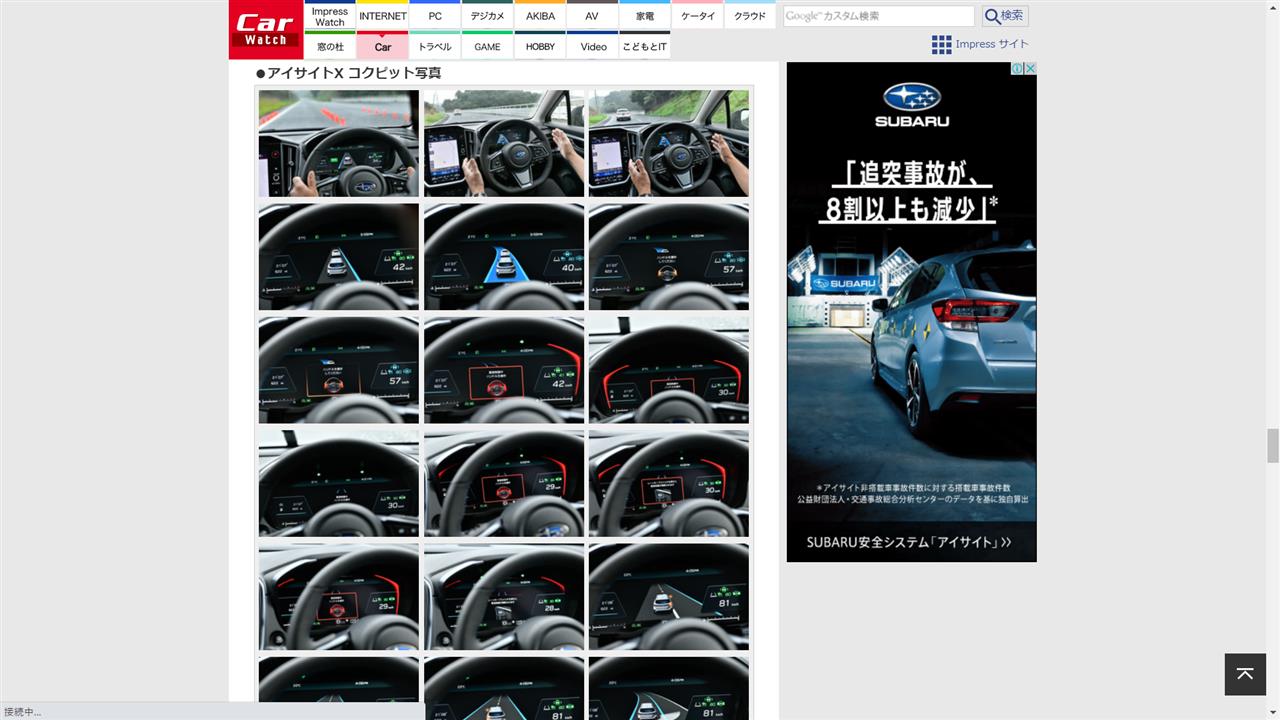The height and width of the screenshot is (720, 1280).
Task: Open the meter thumbnail showing 28km/h
Action: tap(504, 597)
